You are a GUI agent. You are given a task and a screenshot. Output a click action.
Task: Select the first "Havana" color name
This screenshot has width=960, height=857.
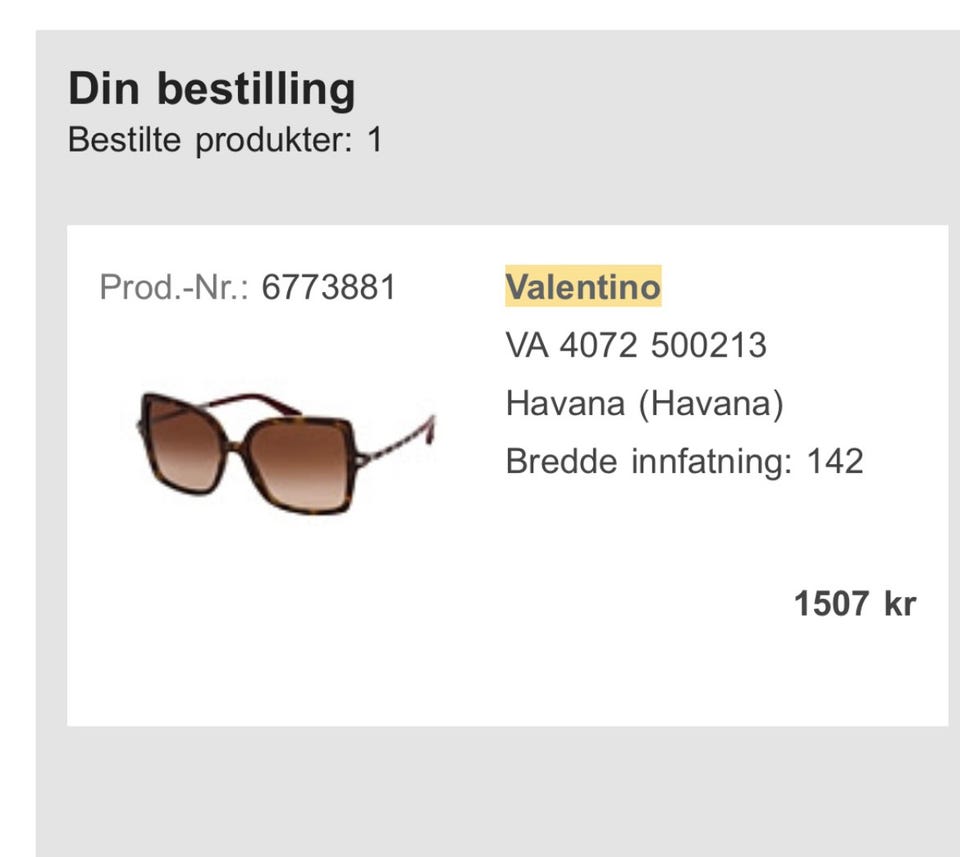point(566,404)
